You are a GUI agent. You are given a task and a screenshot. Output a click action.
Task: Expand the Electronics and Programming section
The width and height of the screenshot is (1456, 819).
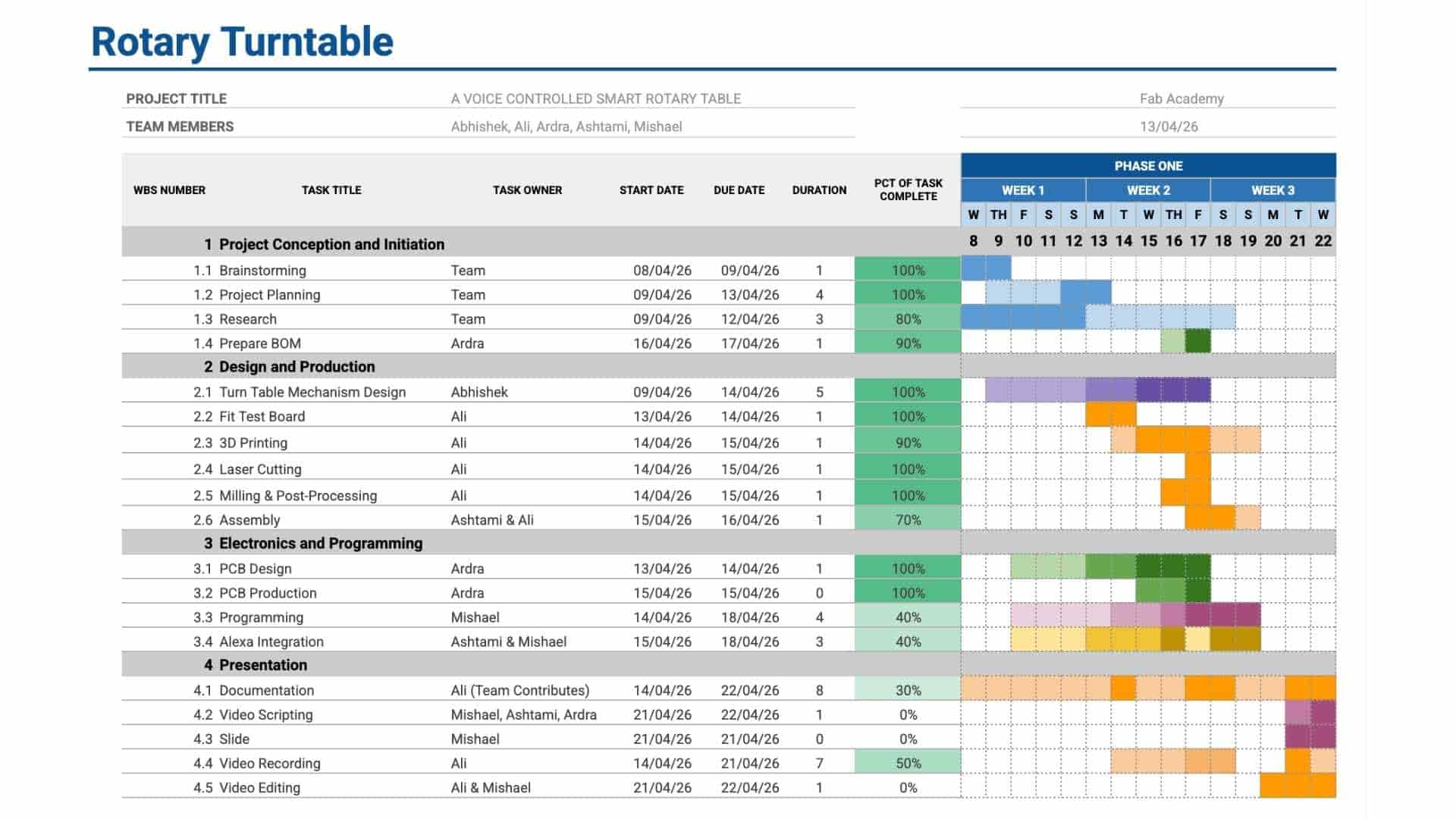[321, 543]
